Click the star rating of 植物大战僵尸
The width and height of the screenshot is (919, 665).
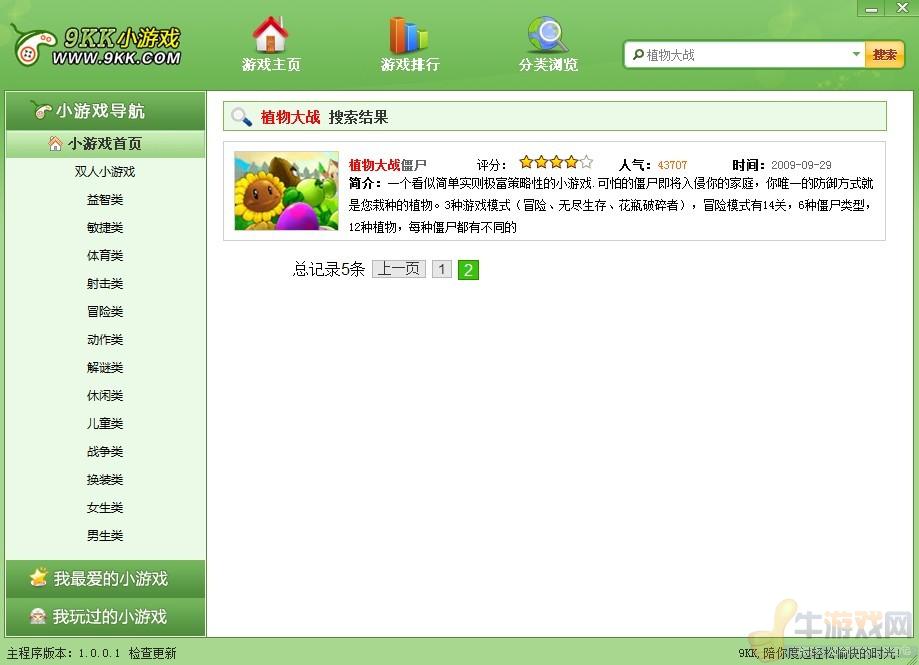pyautogui.click(x=556, y=162)
